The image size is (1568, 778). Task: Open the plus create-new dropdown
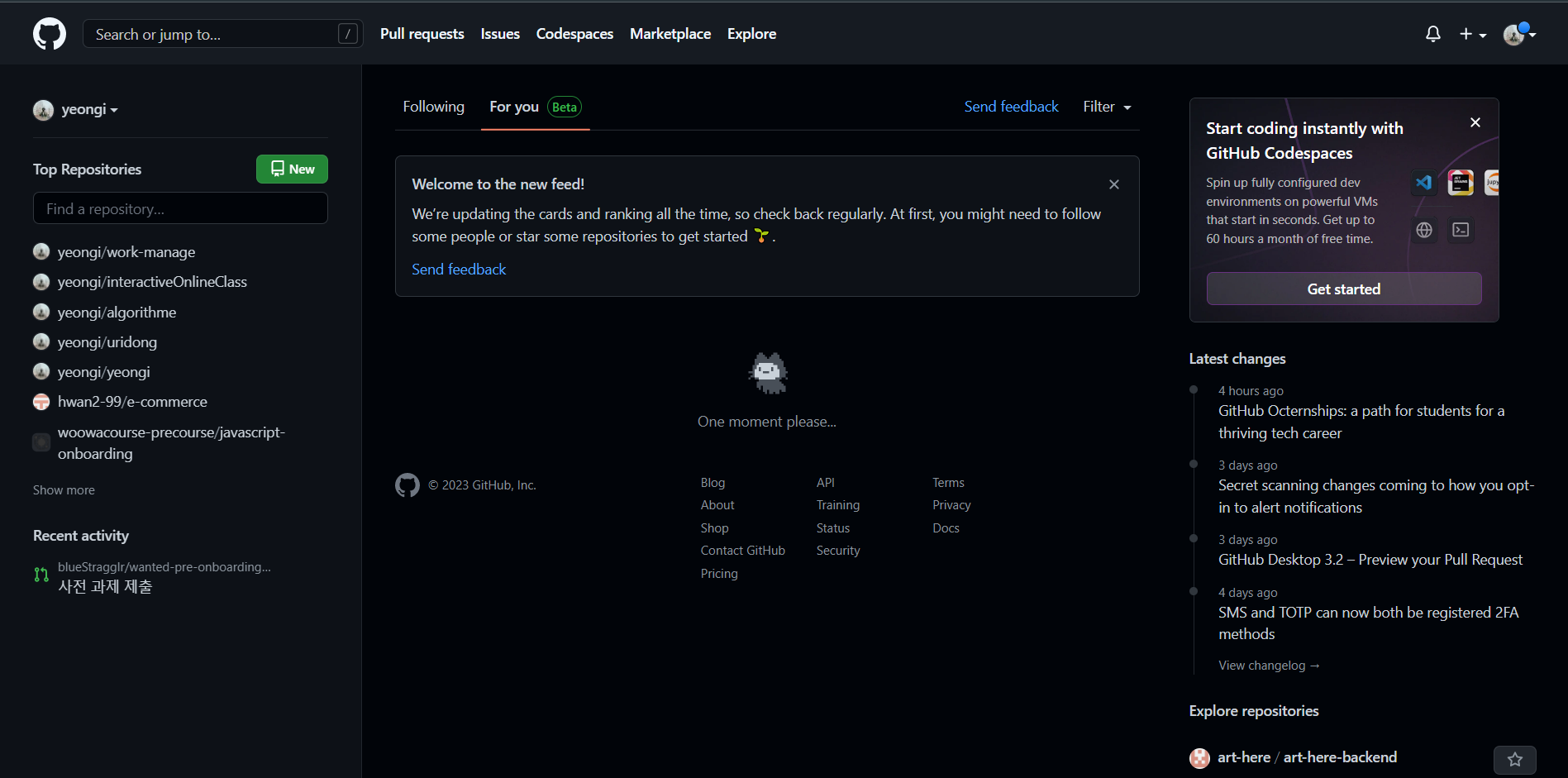(x=1472, y=34)
